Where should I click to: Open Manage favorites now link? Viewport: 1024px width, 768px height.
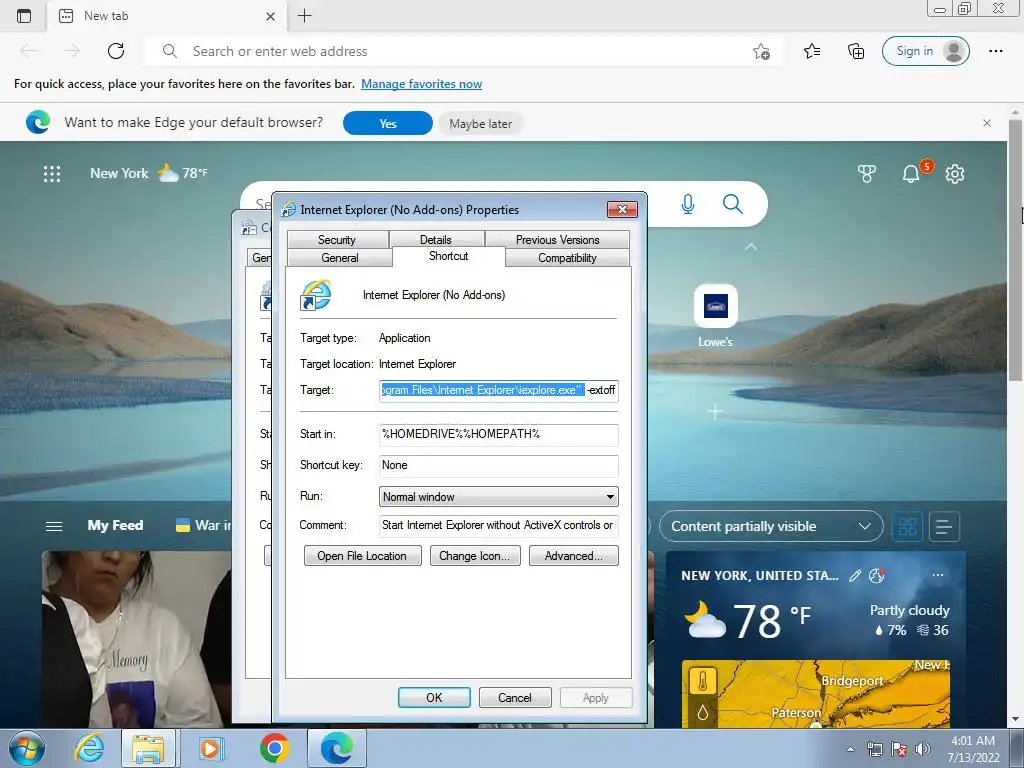point(421,84)
